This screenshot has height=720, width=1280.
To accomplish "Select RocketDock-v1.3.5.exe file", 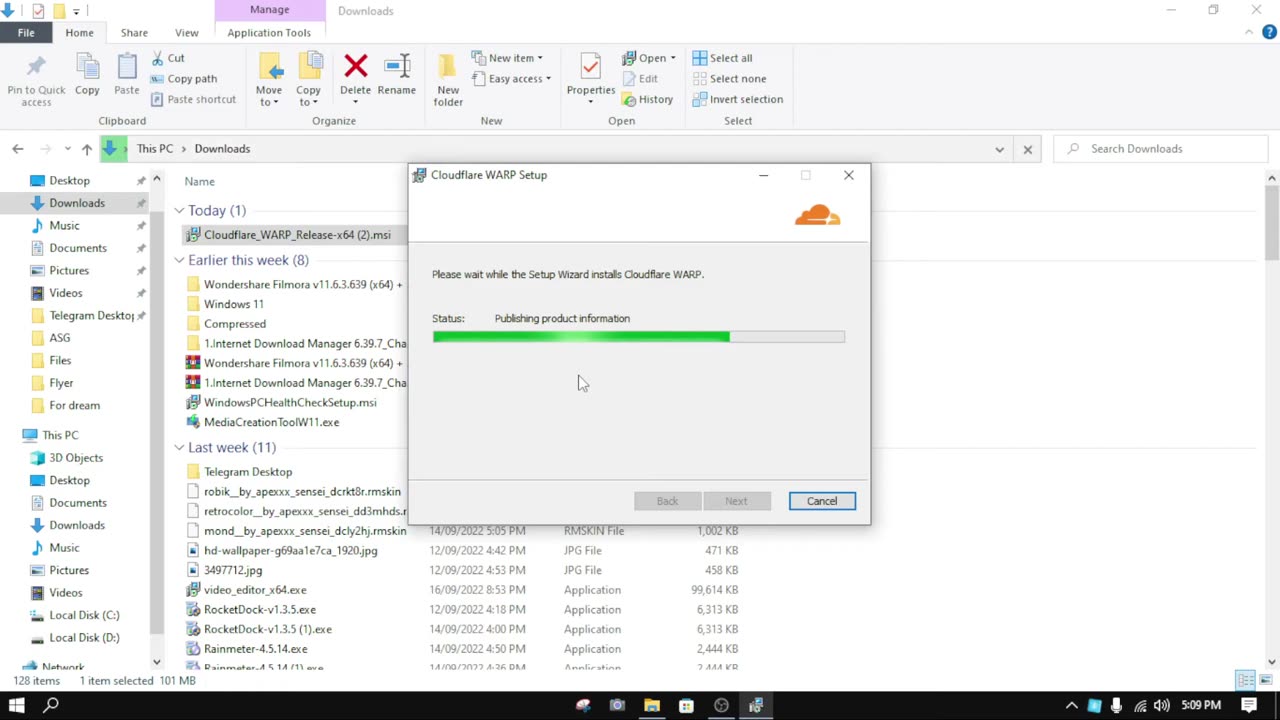I will coord(260,609).
